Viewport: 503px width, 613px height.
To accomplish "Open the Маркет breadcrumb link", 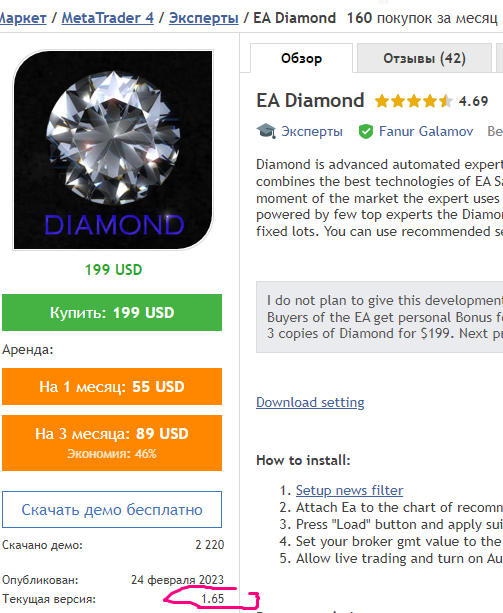I will [x=23, y=18].
